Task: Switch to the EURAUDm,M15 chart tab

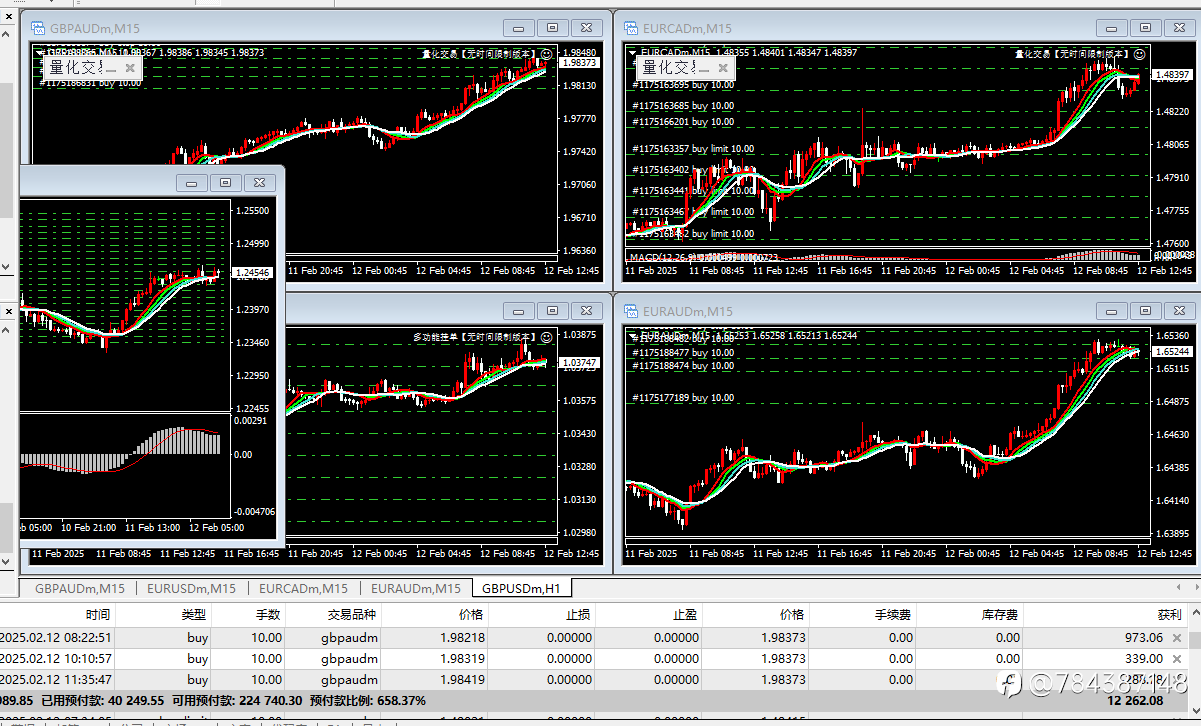Action: pos(416,588)
